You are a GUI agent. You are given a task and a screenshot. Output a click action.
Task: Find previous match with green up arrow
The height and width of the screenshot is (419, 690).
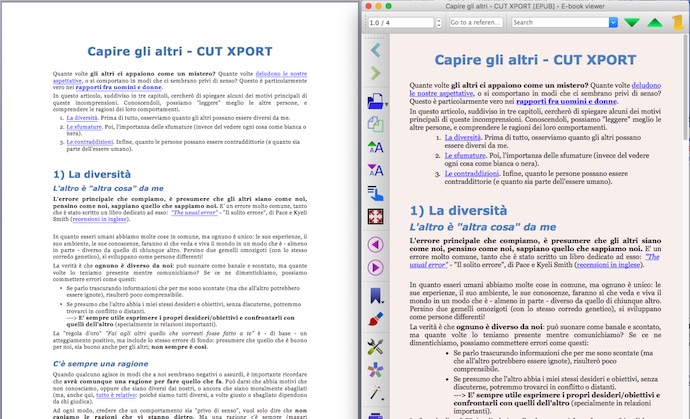pyautogui.click(x=655, y=22)
